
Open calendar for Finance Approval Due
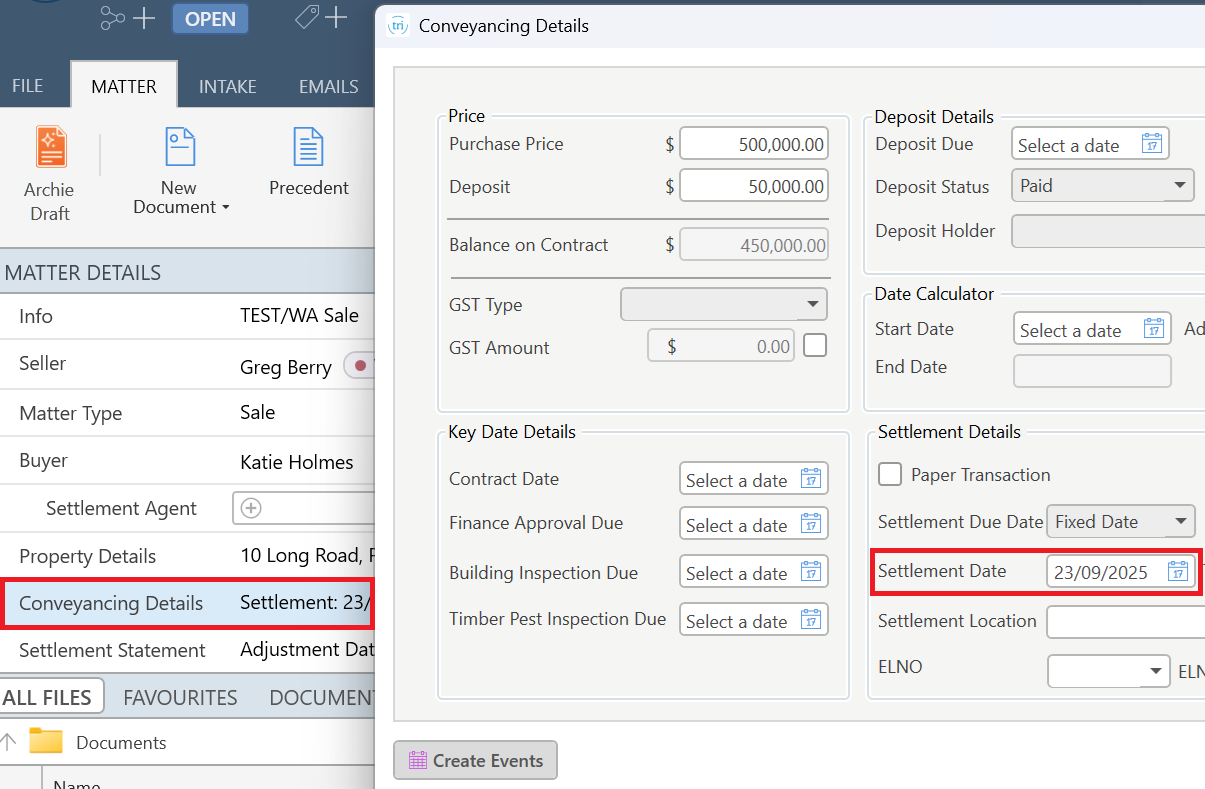tap(811, 525)
